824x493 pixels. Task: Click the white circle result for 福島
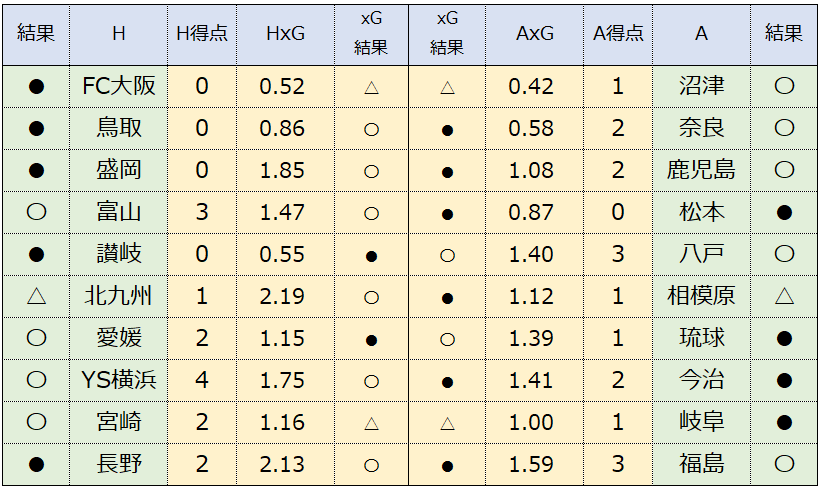click(784, 464)
